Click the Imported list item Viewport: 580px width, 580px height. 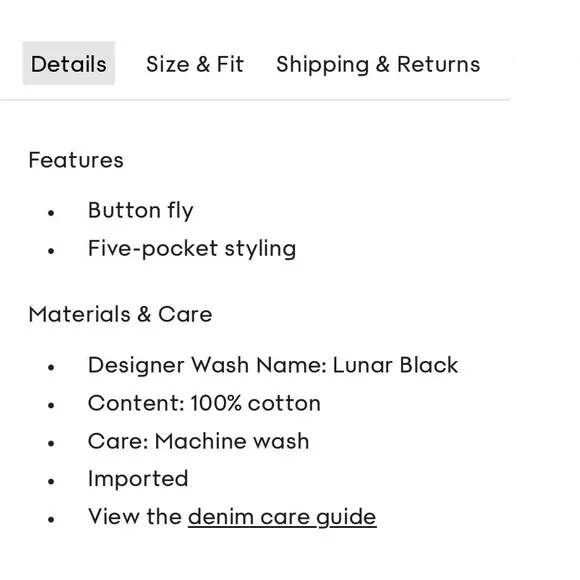(x=138, y=479)
